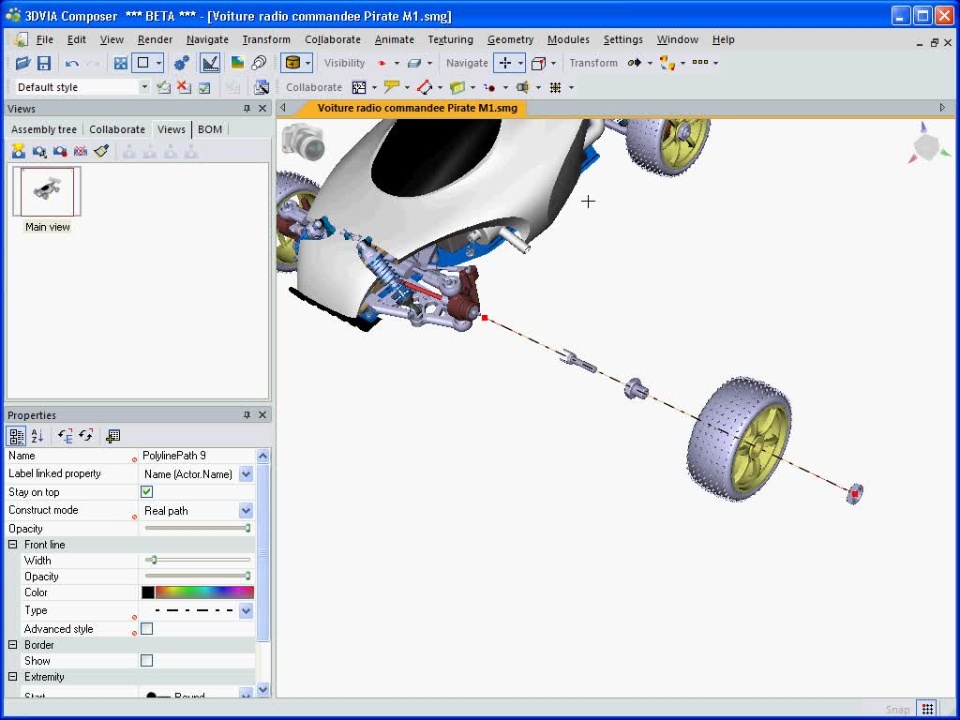This screenshot has height=720, width=960.
Task: Close the Properties panel
Action: [263, 415]
